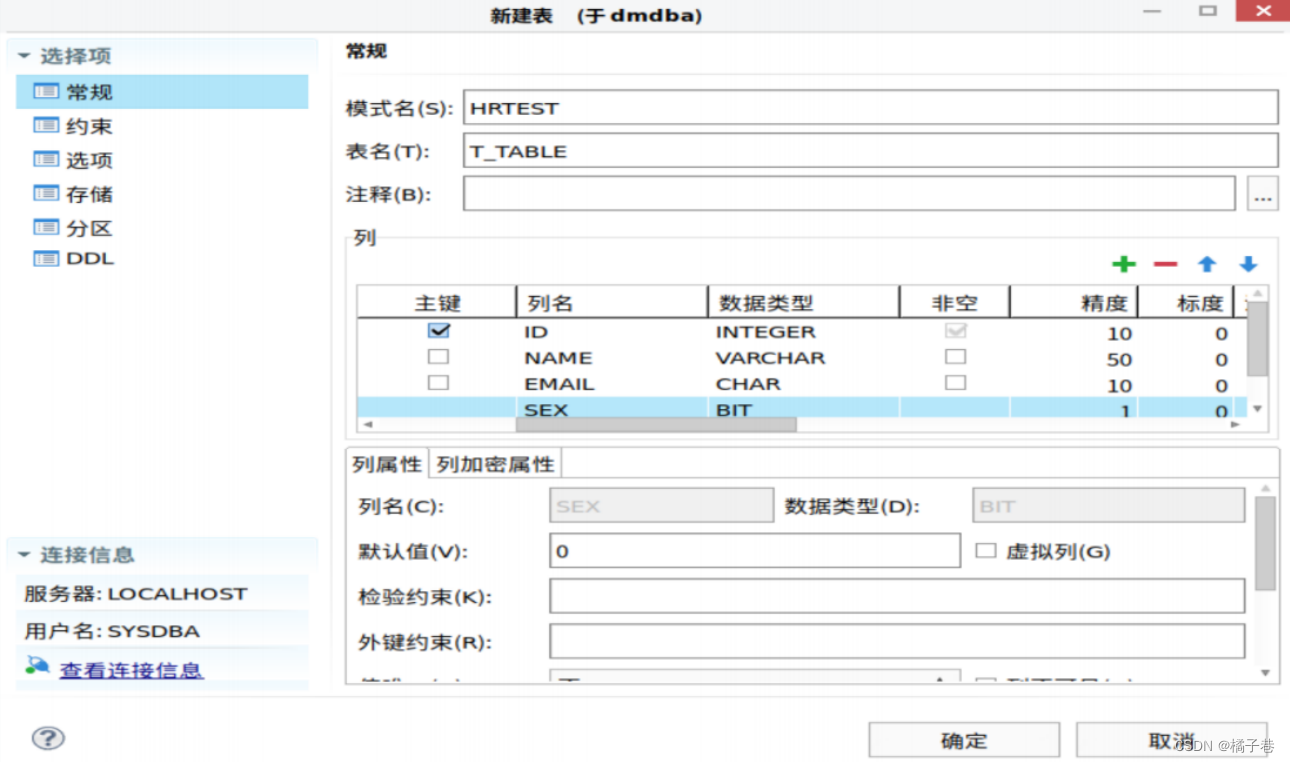Open the 分区 page
1290x762 pixels.
(x=89, y=228)
